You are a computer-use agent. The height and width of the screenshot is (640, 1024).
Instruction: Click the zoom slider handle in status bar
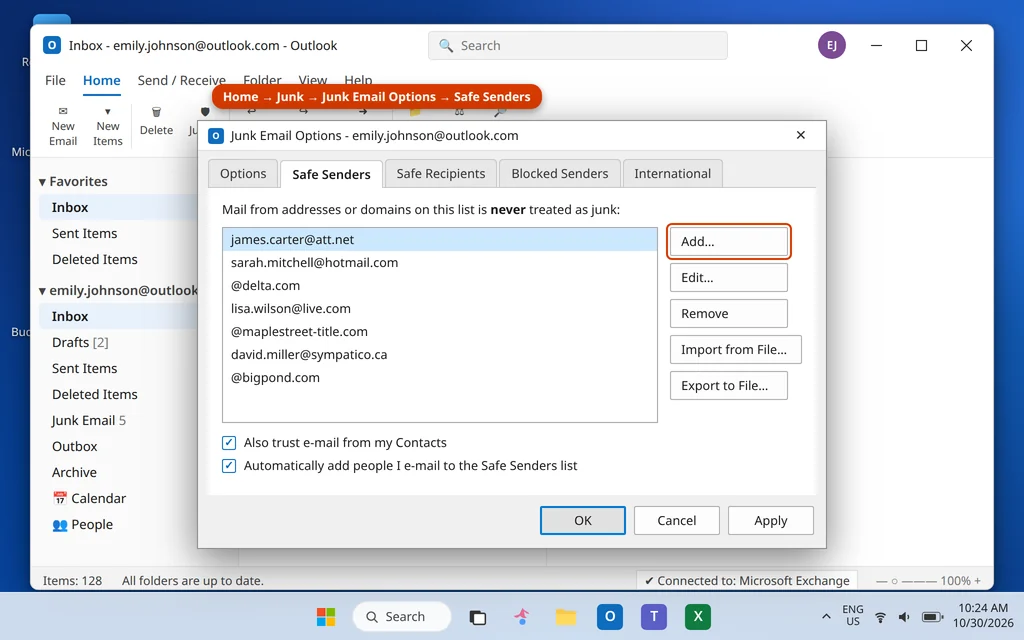895,581
